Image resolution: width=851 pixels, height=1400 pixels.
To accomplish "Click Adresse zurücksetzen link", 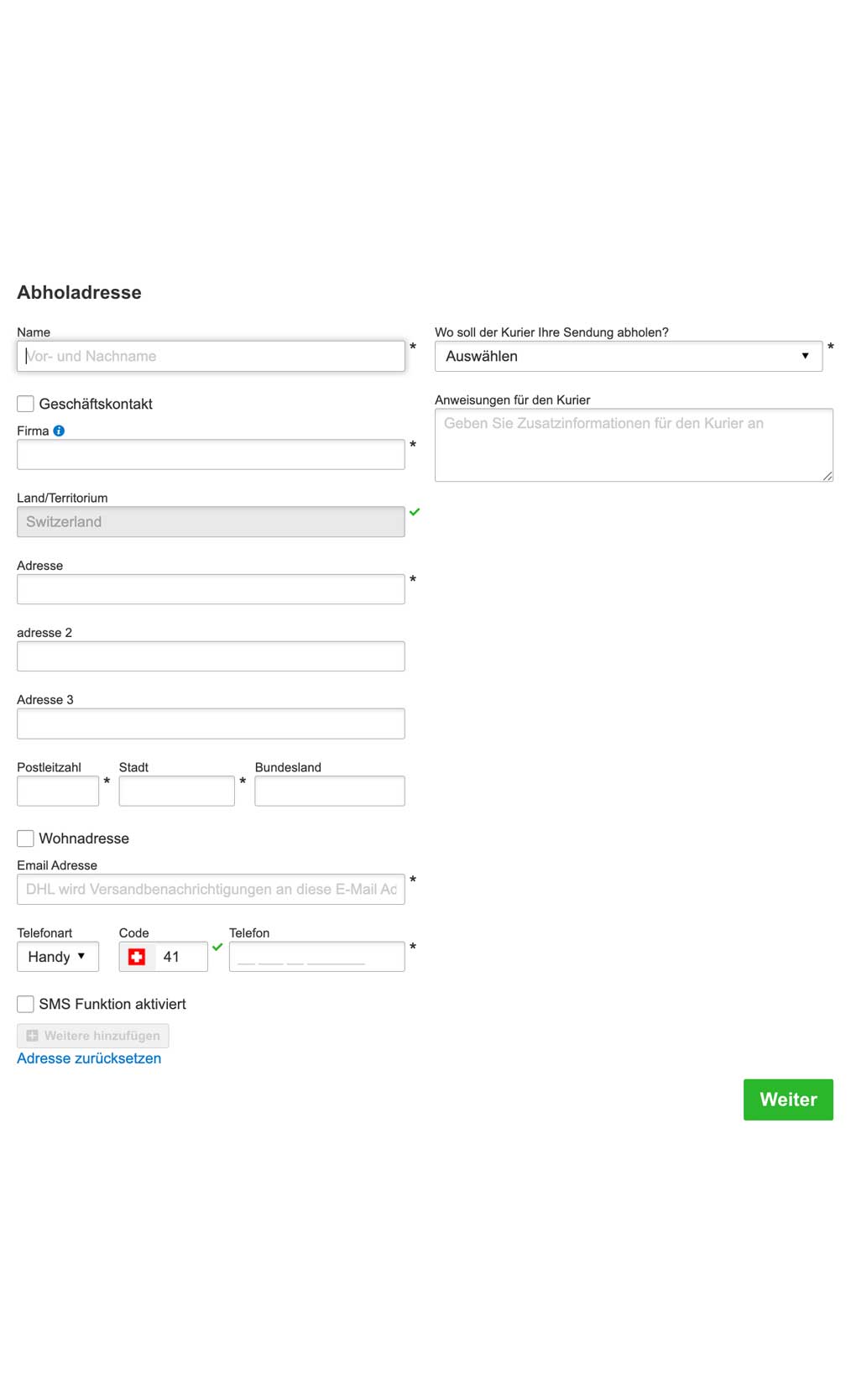I will [x=89, y=1058].
